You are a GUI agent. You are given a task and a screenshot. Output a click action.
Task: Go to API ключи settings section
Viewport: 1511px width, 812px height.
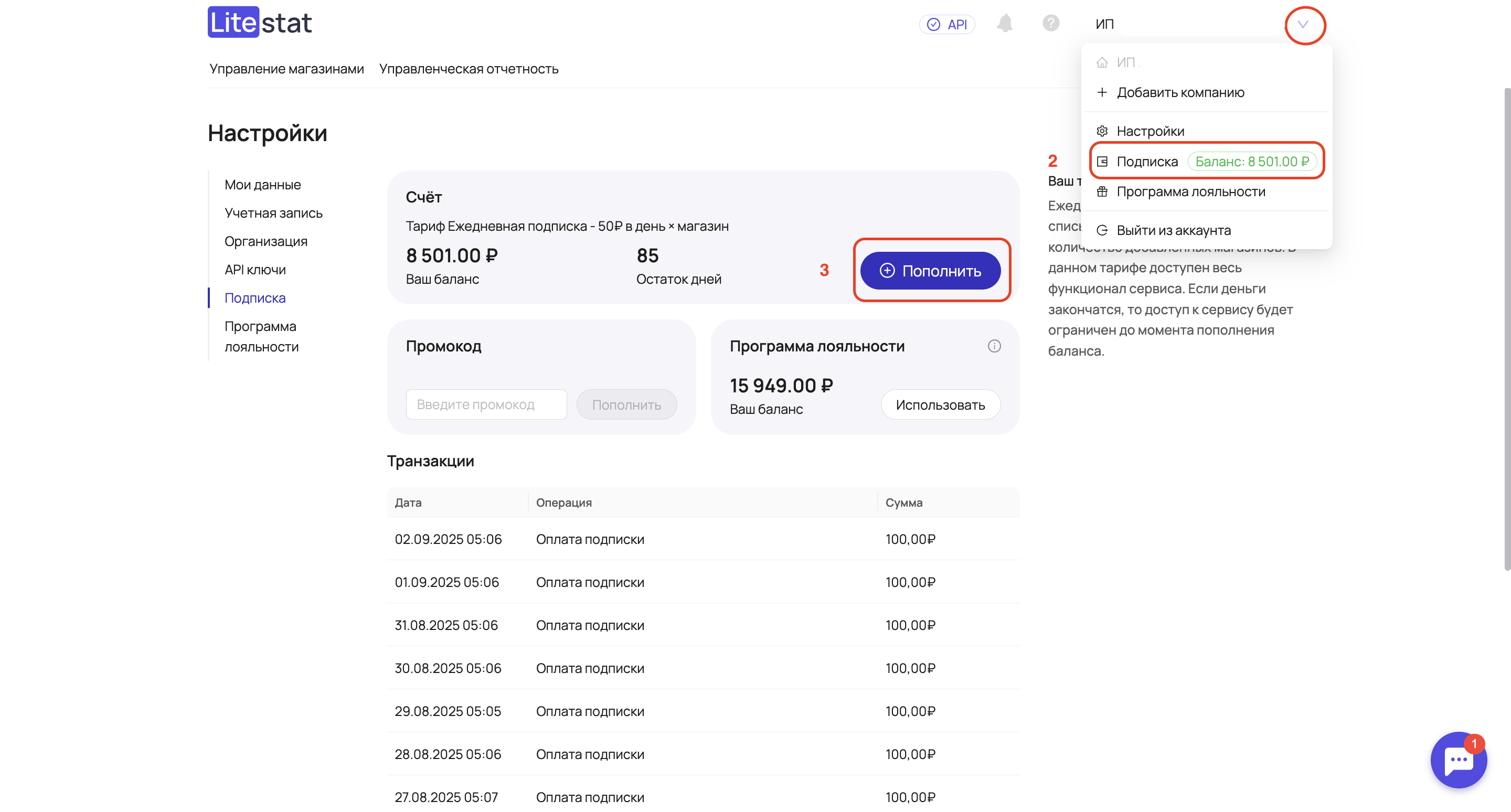click(255, 270)
